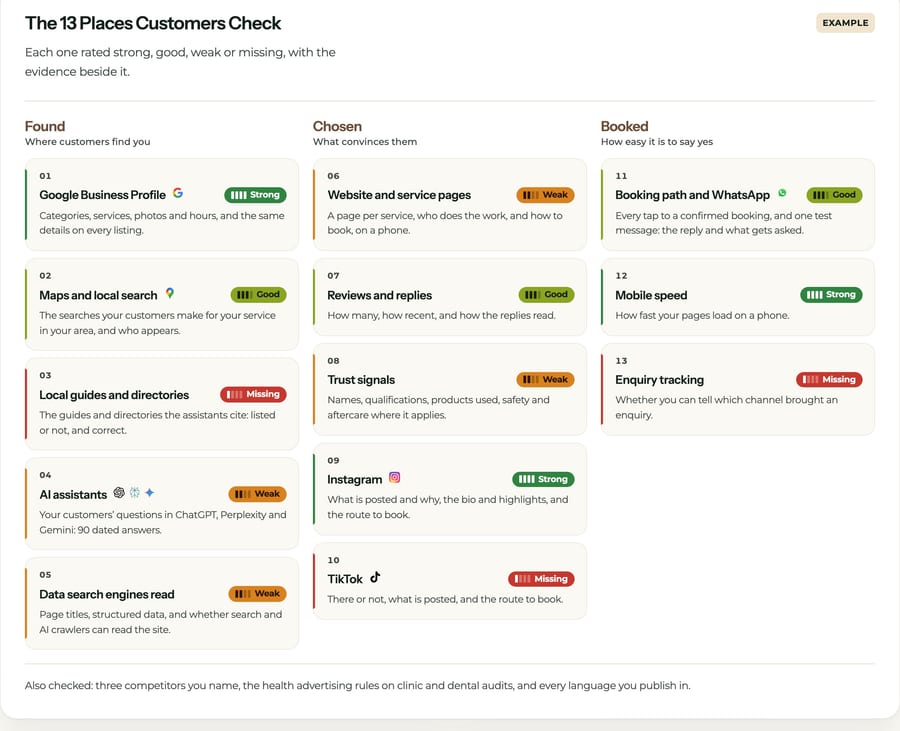The image size is (900, 731).
Task: Open the Website and service pages title
Action: click(399, 195)
